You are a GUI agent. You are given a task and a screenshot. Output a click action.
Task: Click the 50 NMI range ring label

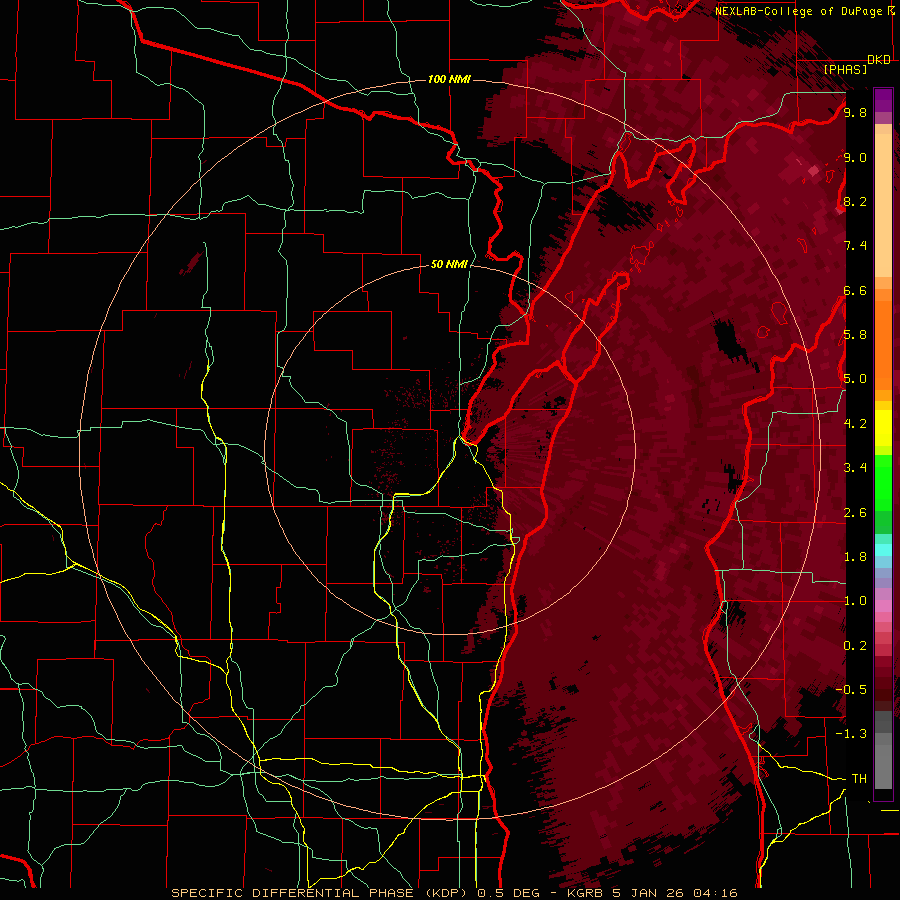(x=449, y=264)
